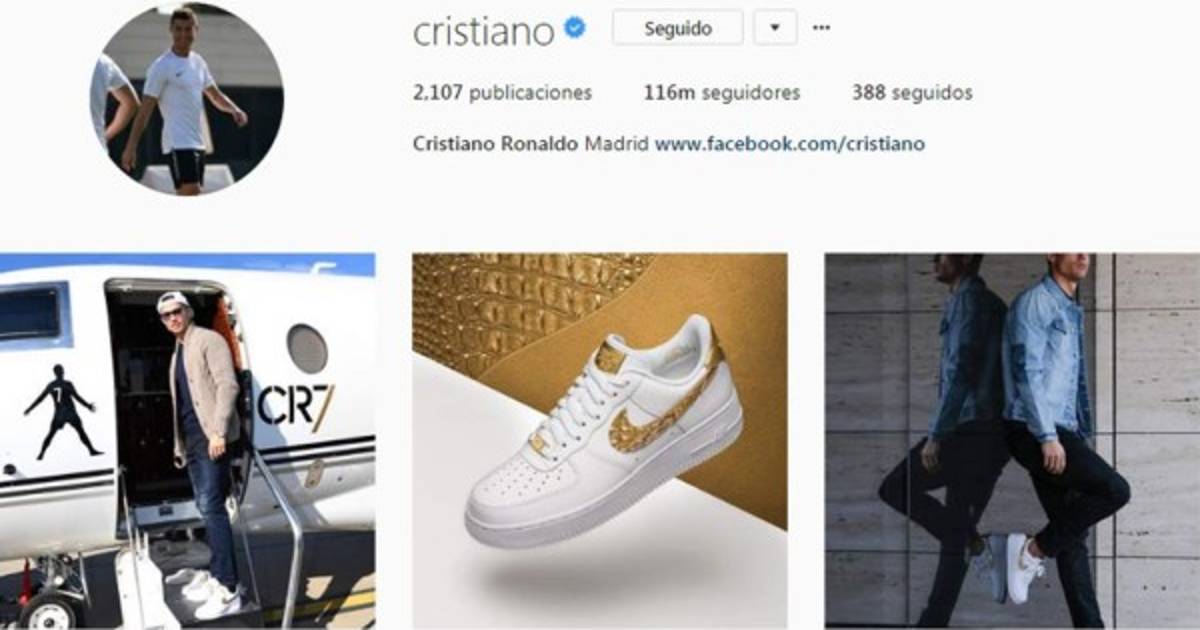This screenshot has width=1200, height=630.
Task: Click the white sneakers in the jet photo
Action: click(205, 592)
